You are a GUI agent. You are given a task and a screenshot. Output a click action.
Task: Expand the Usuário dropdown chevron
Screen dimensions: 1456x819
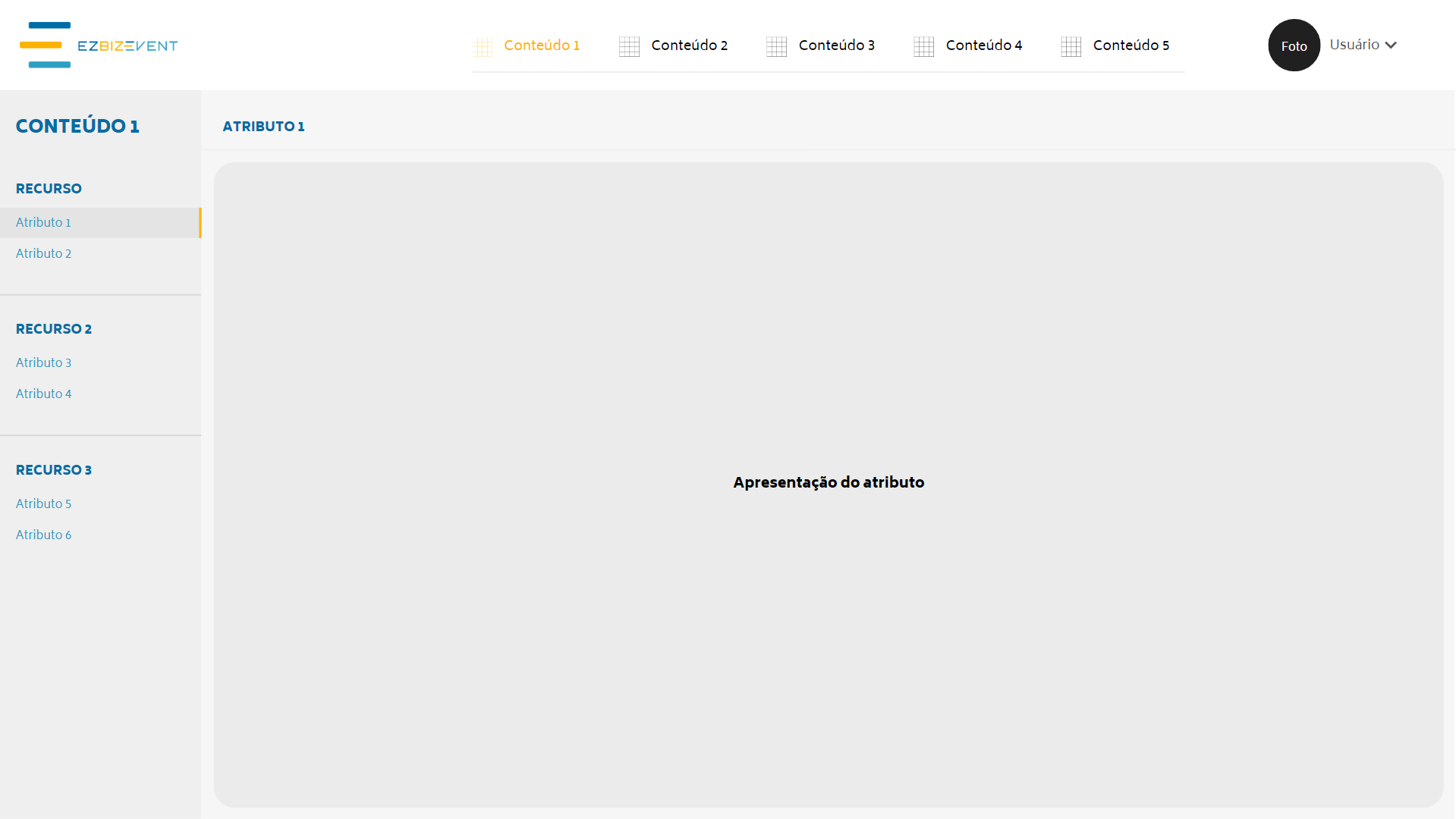coord(1390,45)
